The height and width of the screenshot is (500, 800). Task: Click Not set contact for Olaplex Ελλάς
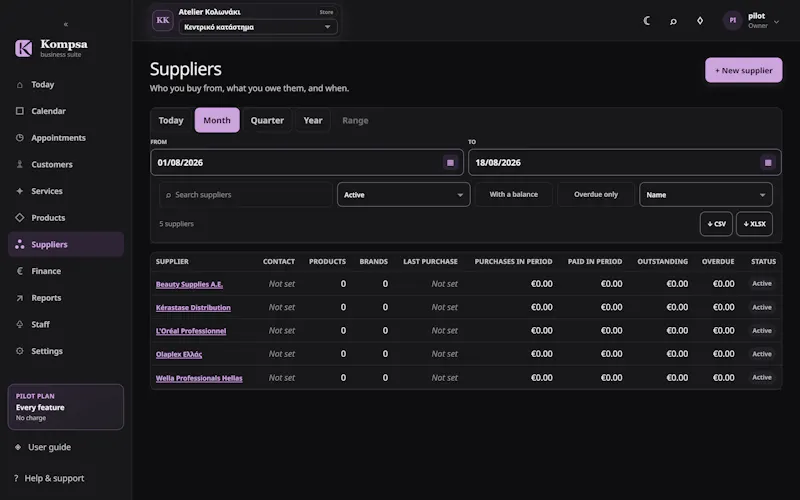(x=282, y=354)
